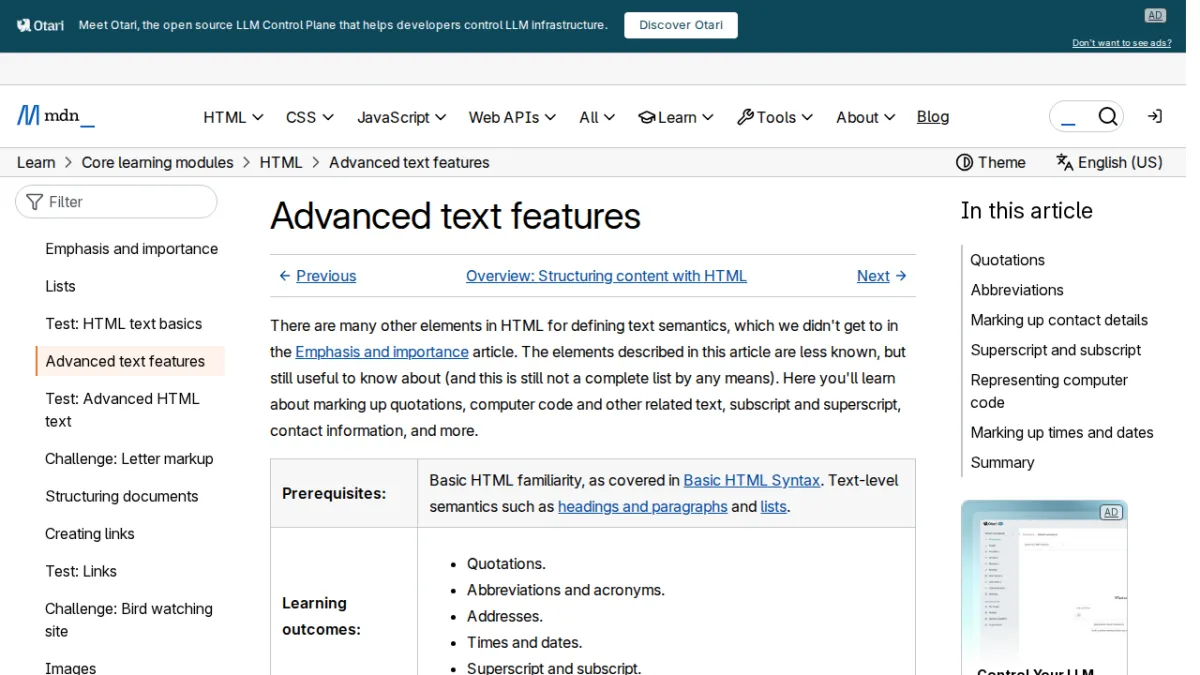Click the MDN logo
1200x675 pixels.
click(x=56, y=117)
